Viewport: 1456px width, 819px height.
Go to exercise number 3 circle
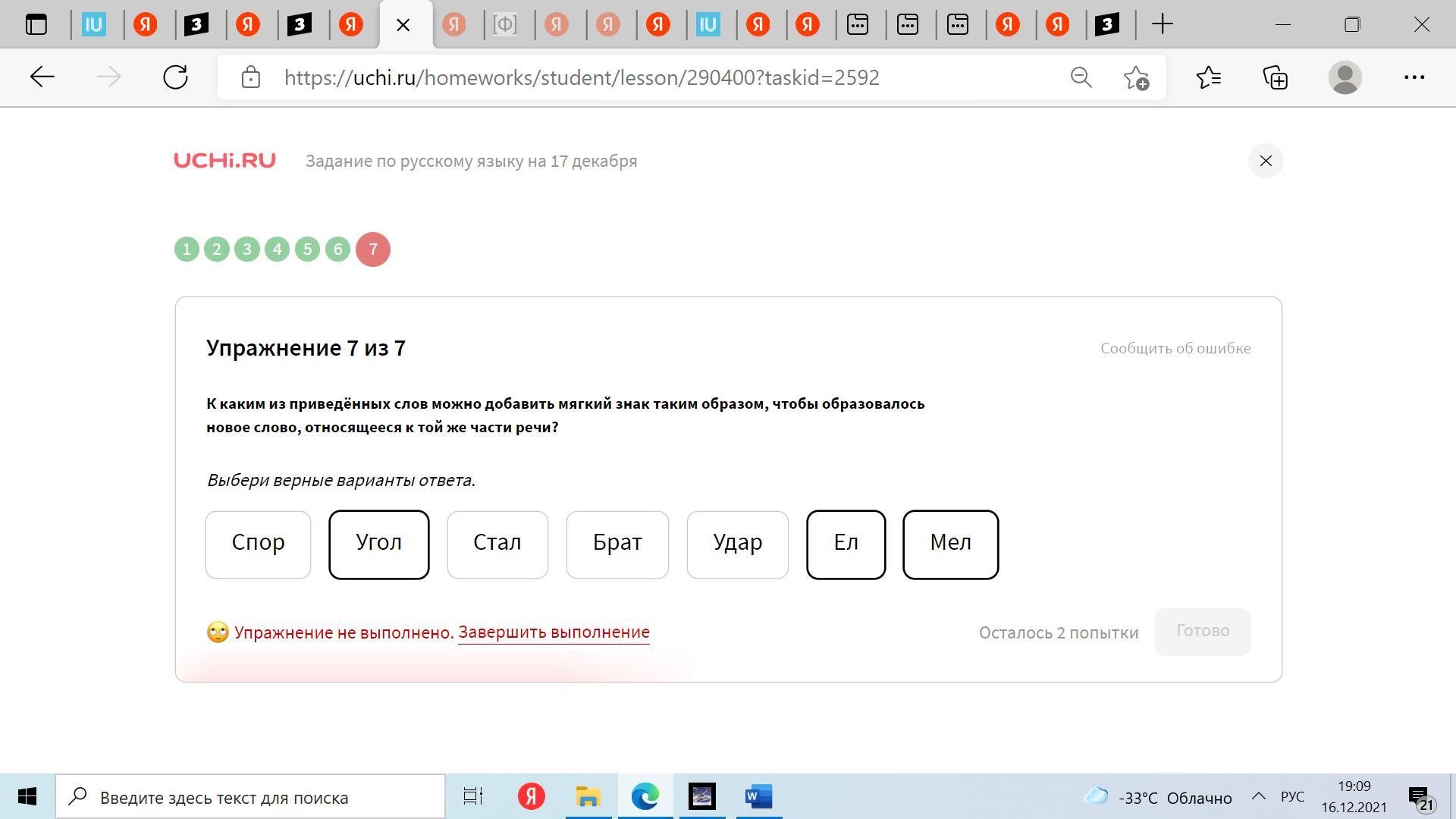[246, 249]
